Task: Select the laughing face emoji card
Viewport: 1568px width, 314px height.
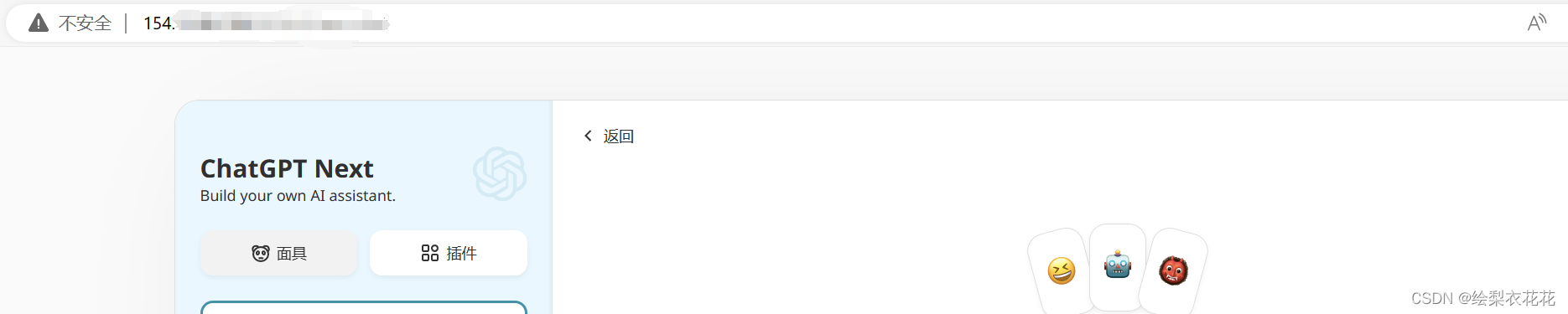Action: click(x=1062, y=270)
